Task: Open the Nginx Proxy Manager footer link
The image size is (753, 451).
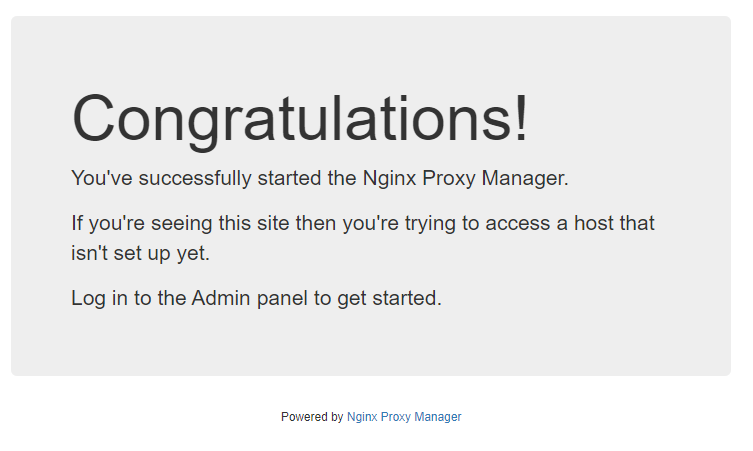Action: [404, 417]
